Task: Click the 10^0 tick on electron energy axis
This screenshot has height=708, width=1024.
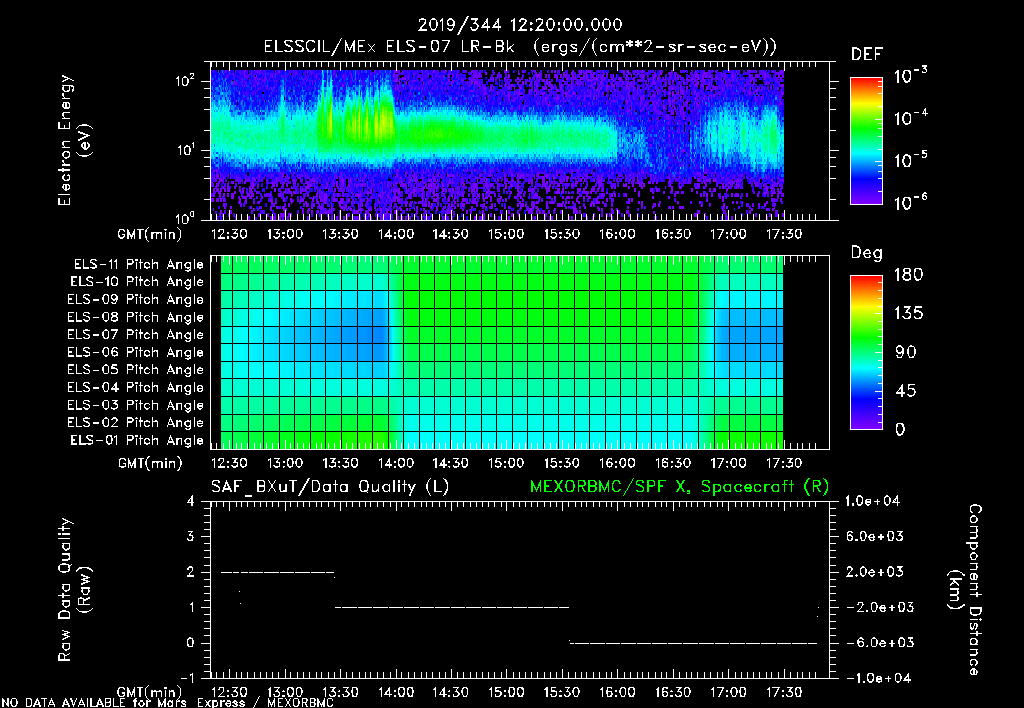Action: click(185, 217)
